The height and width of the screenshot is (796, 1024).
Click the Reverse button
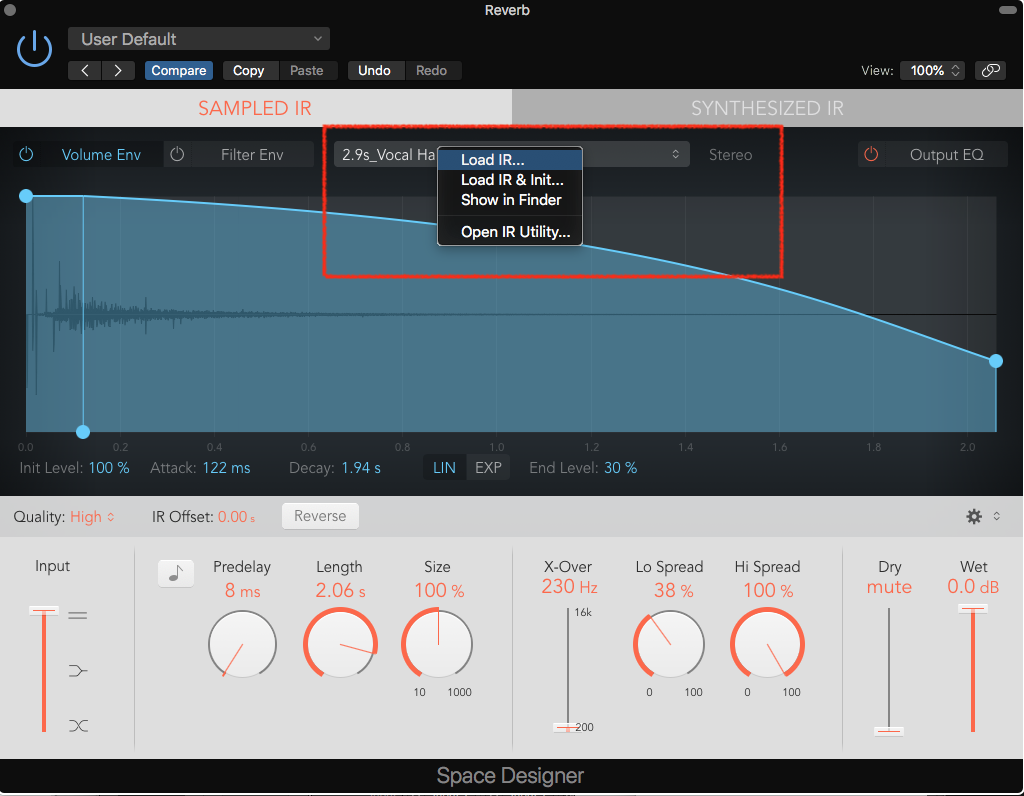click(x=320, y=516)
